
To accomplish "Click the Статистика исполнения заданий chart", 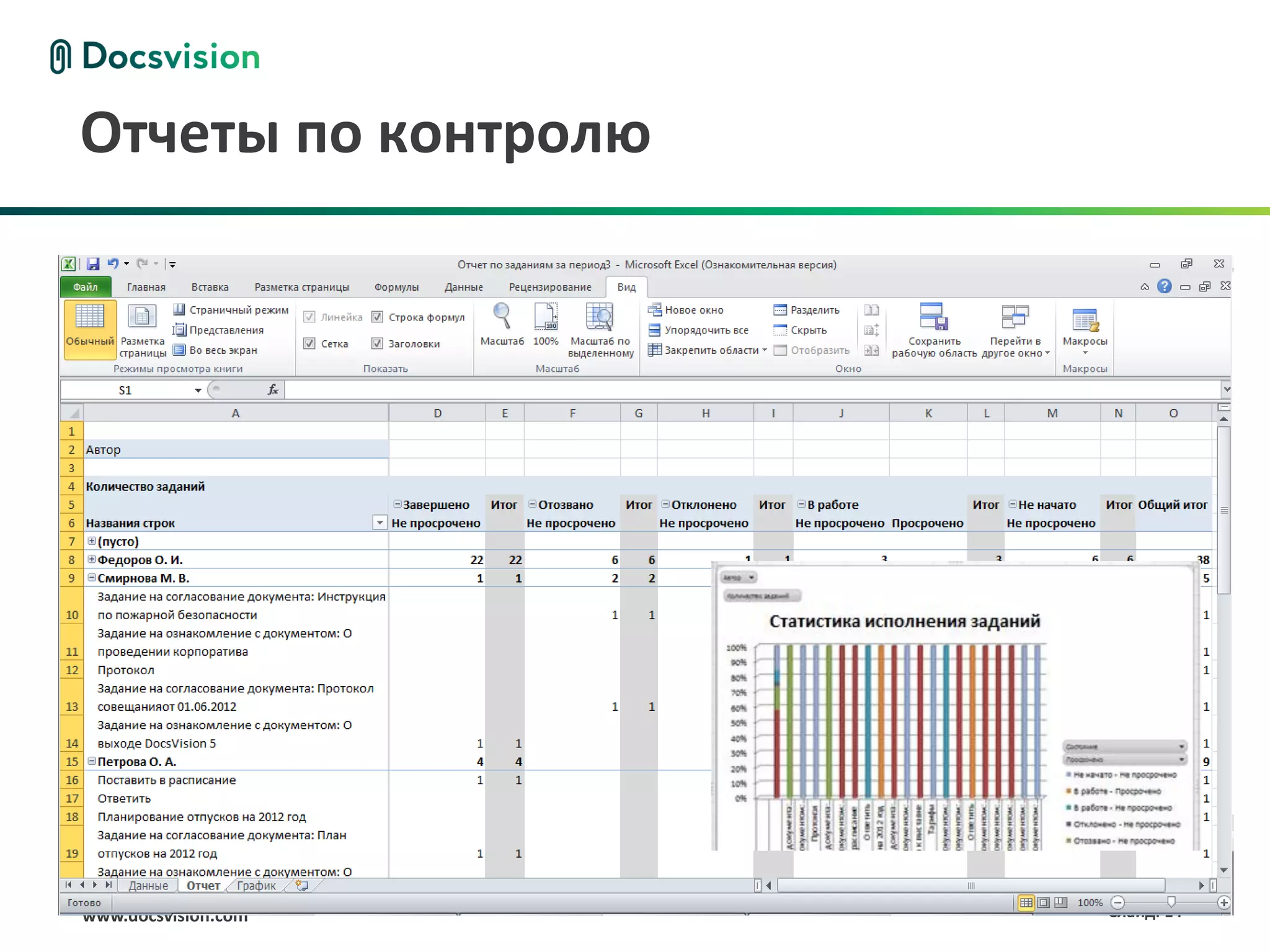I will (x=955, y=707).
